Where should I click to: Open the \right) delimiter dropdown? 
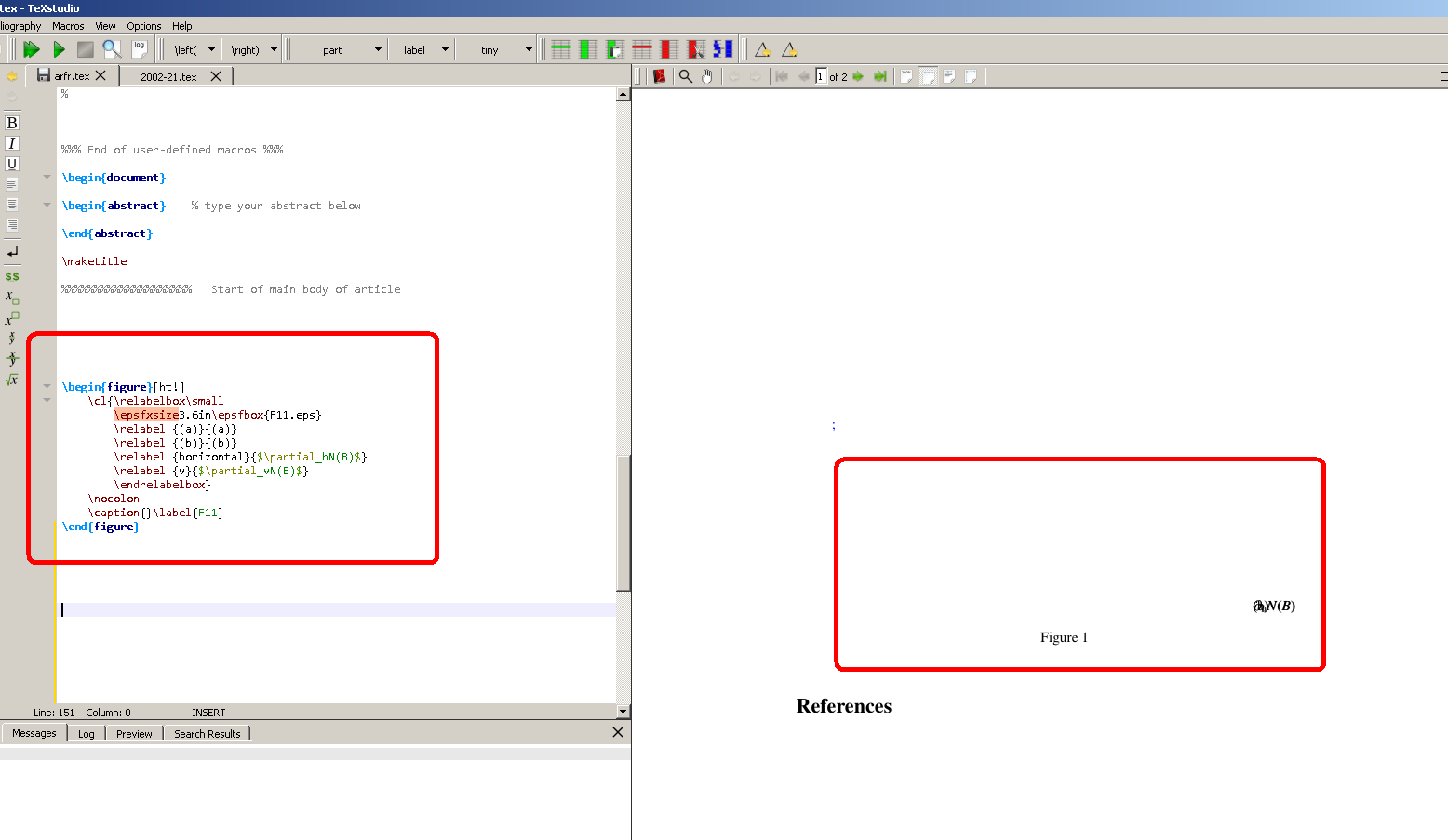click(274, 49)
